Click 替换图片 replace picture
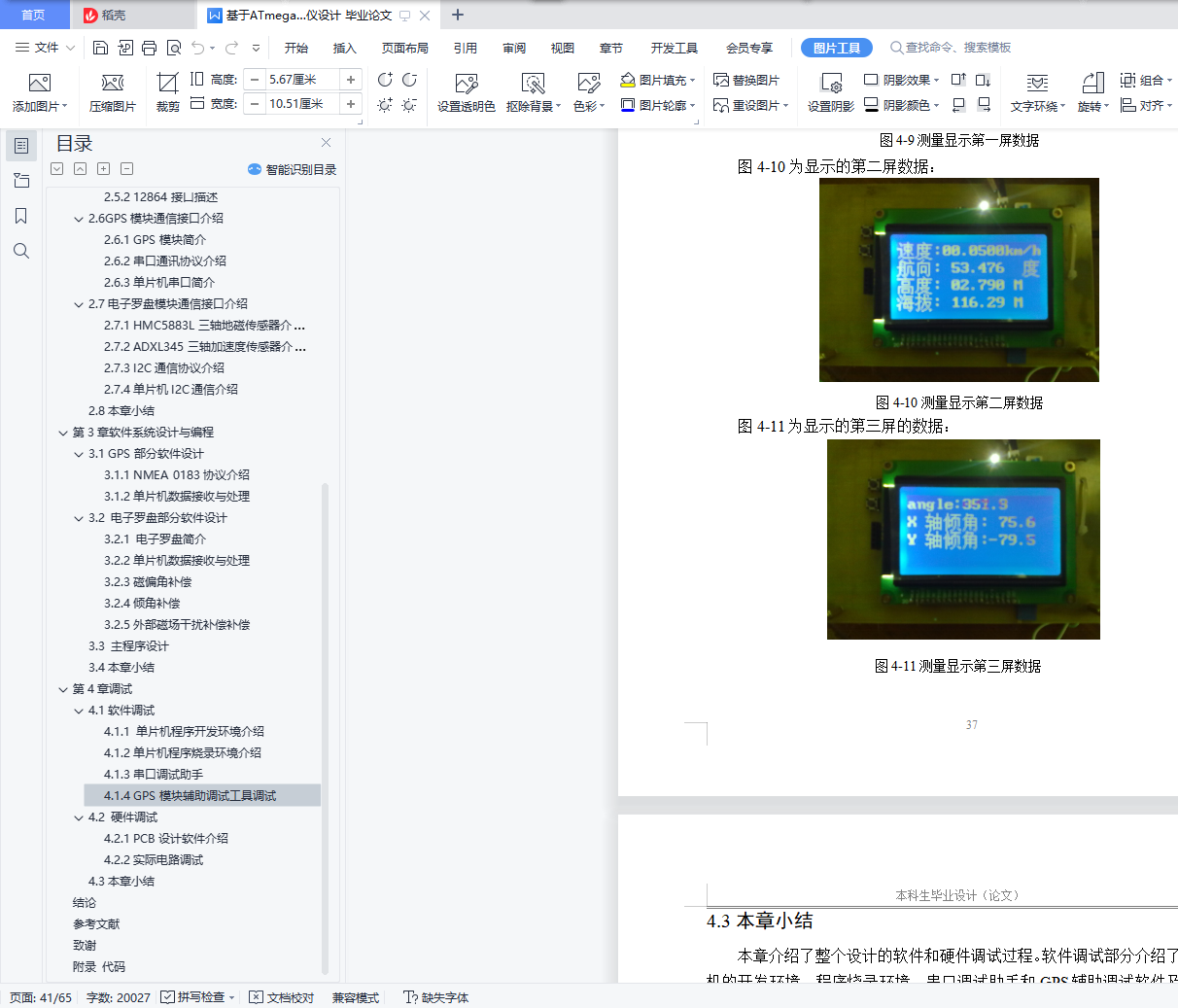Image resolution: width=1178 pixels, height=1008 pixels. 746,80
